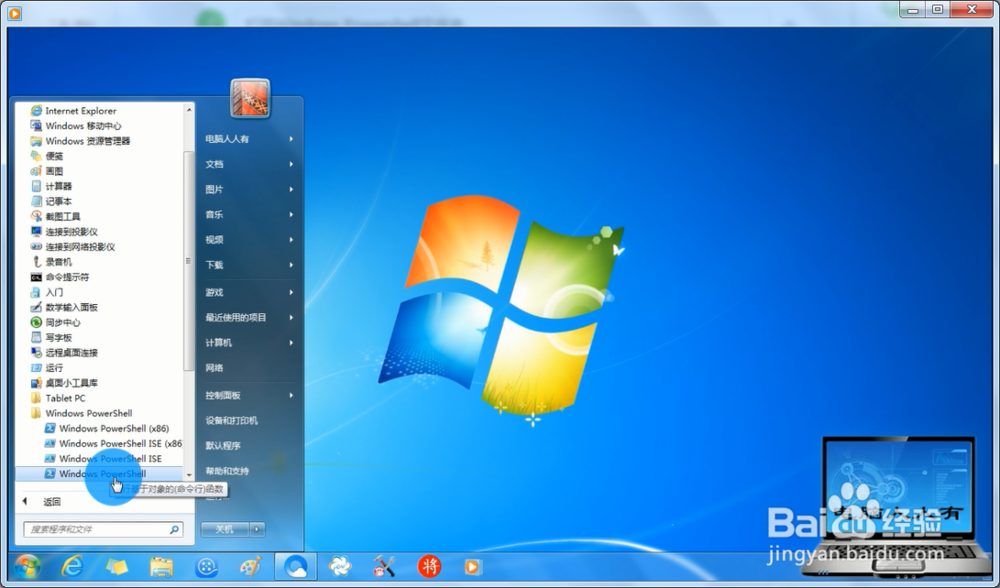Open the red 將 chess taskbar icon
Screen dimensions: 1000x588
[x=429, y=566]
